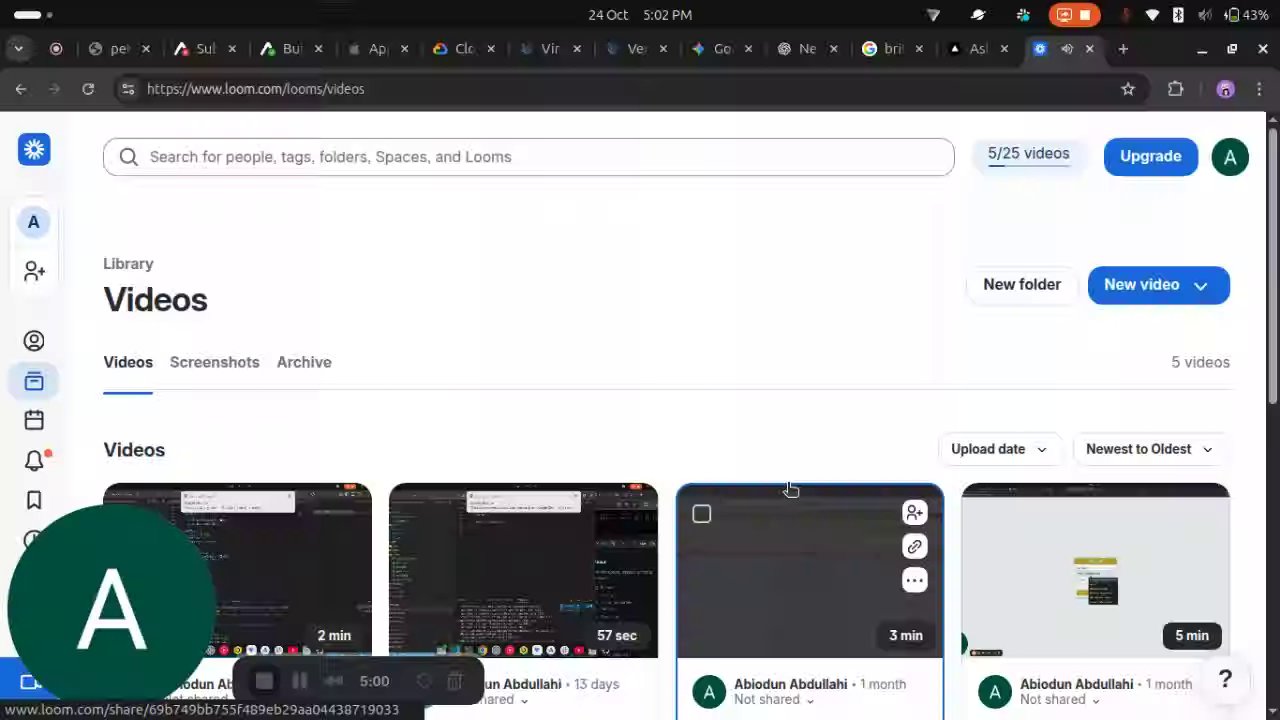
Task: Open the Newest to Oldest sort dropdown
Action: [1150, 449]
